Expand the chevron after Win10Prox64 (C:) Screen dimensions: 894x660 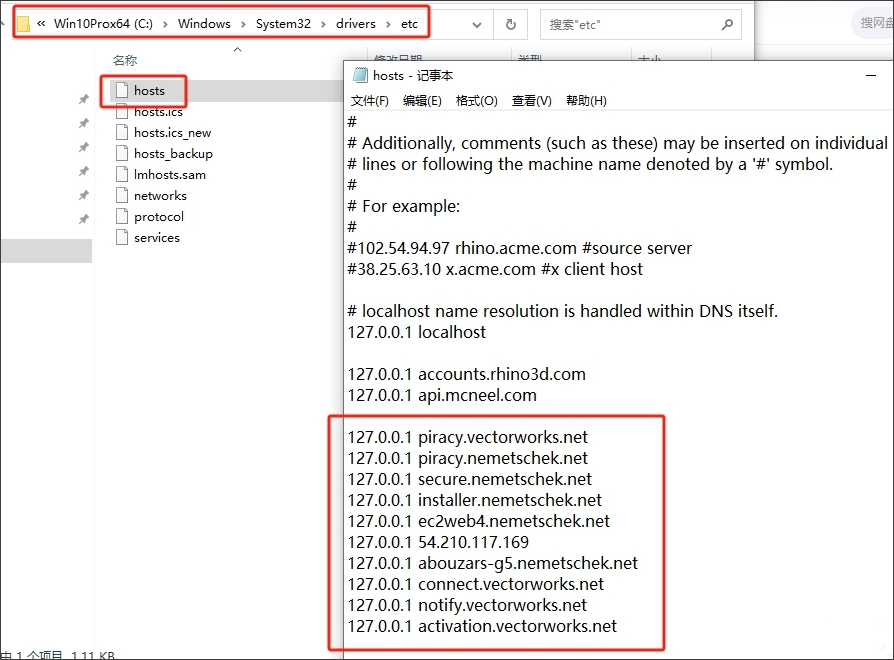[x=165, y=25]
